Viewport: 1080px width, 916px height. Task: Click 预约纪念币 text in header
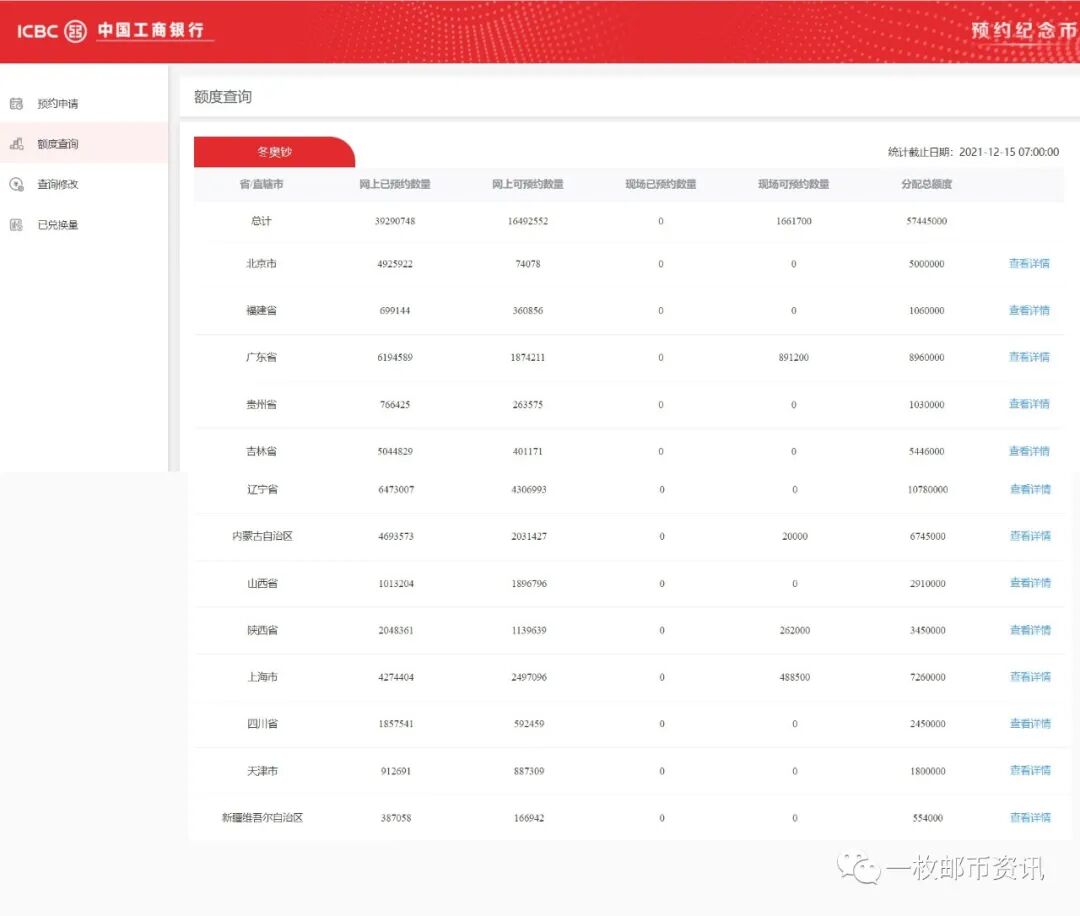(1024, 30)
